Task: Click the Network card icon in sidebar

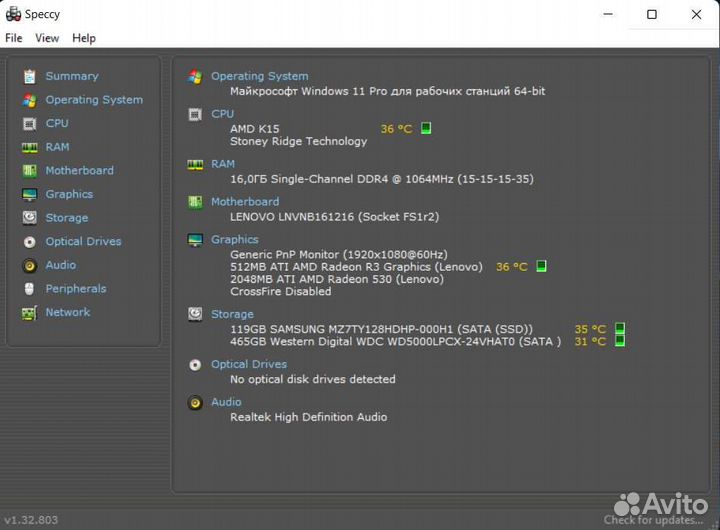Action: coord(29,313)
